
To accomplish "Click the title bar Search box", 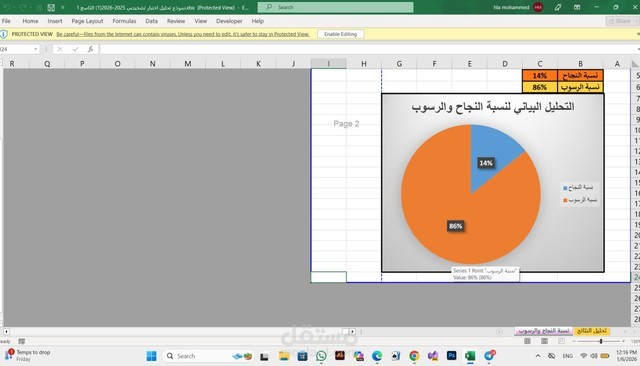I will tap(335, 7).
